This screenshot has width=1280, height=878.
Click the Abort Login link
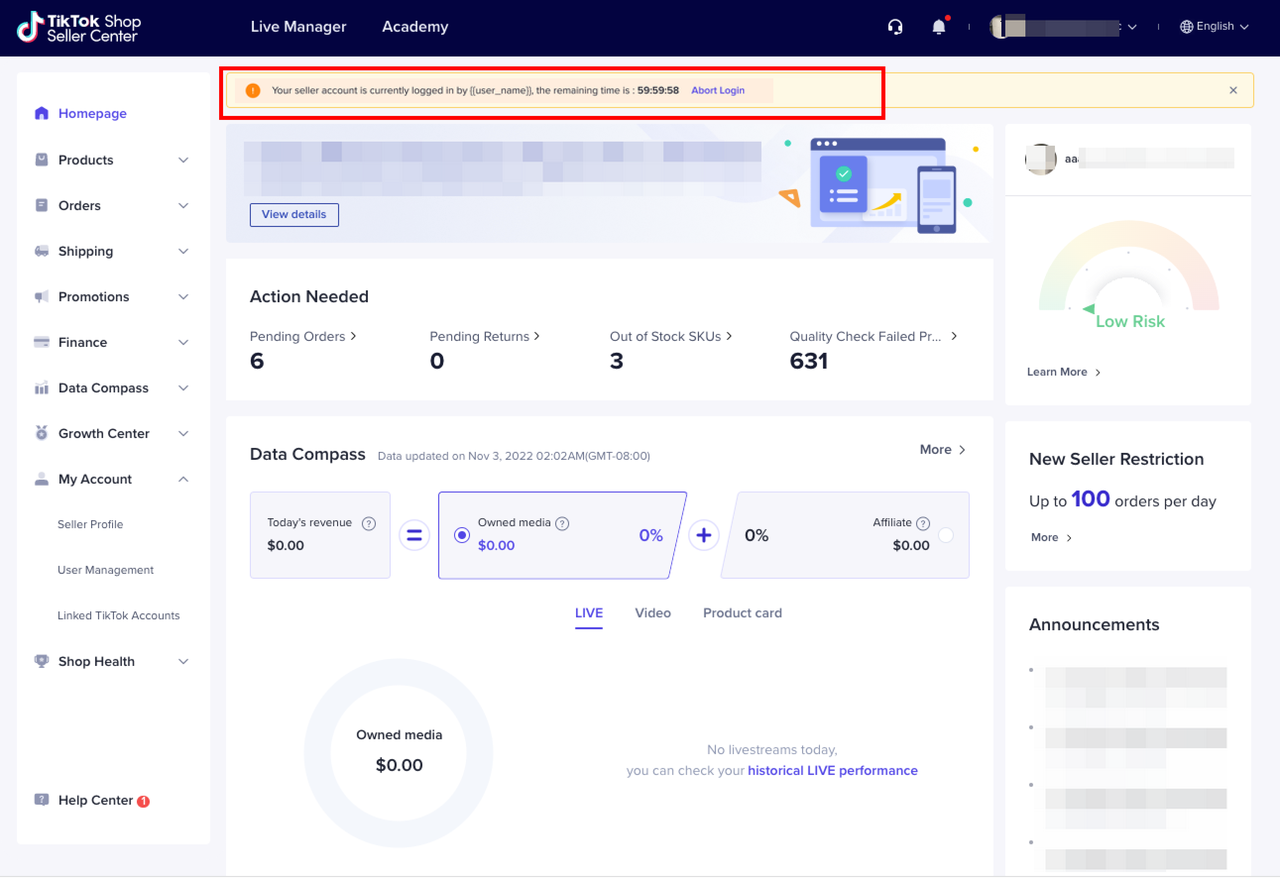[718, 90]
